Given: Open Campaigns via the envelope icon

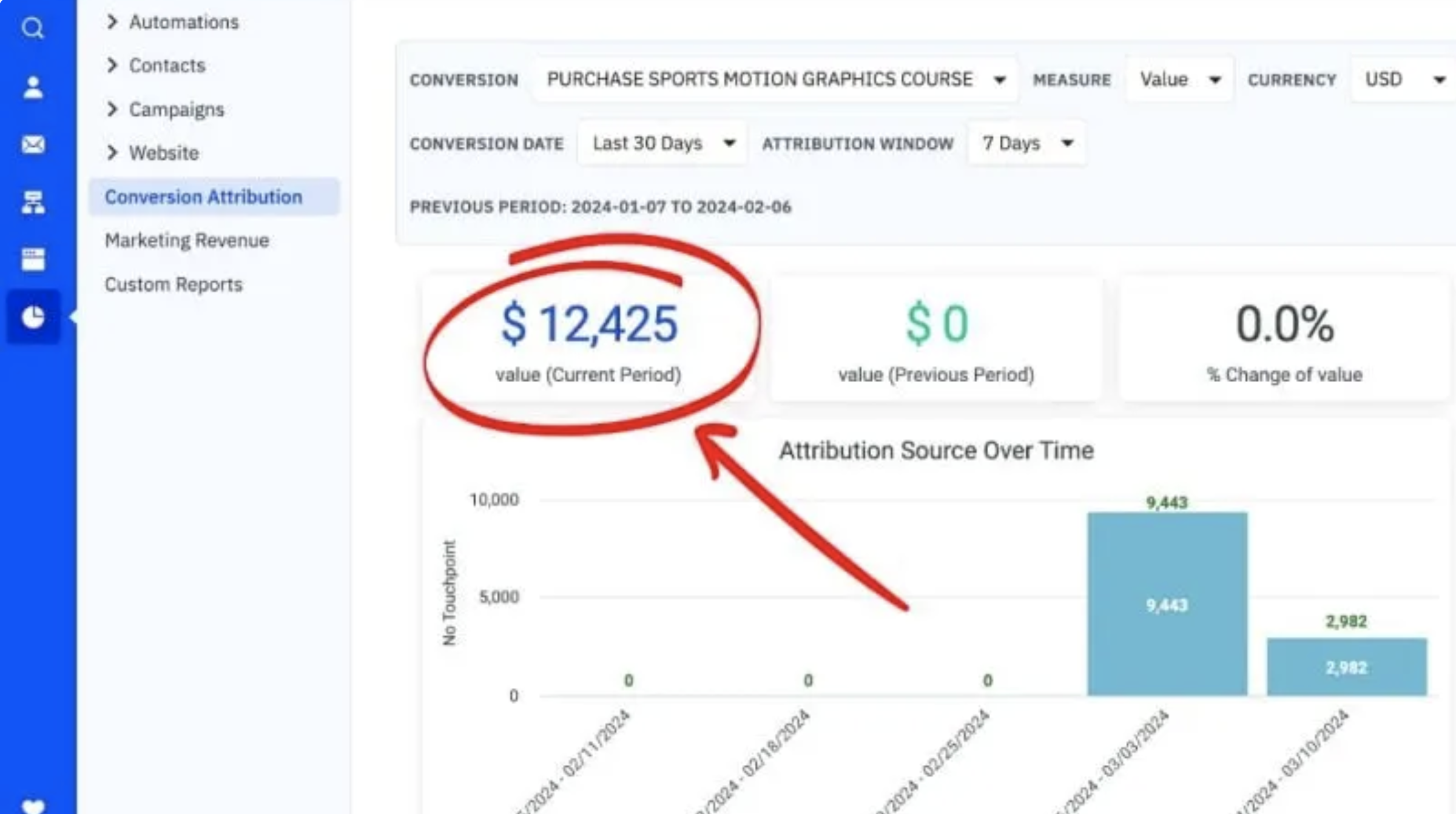Looking at the screenshot, I should click(33, 144).
